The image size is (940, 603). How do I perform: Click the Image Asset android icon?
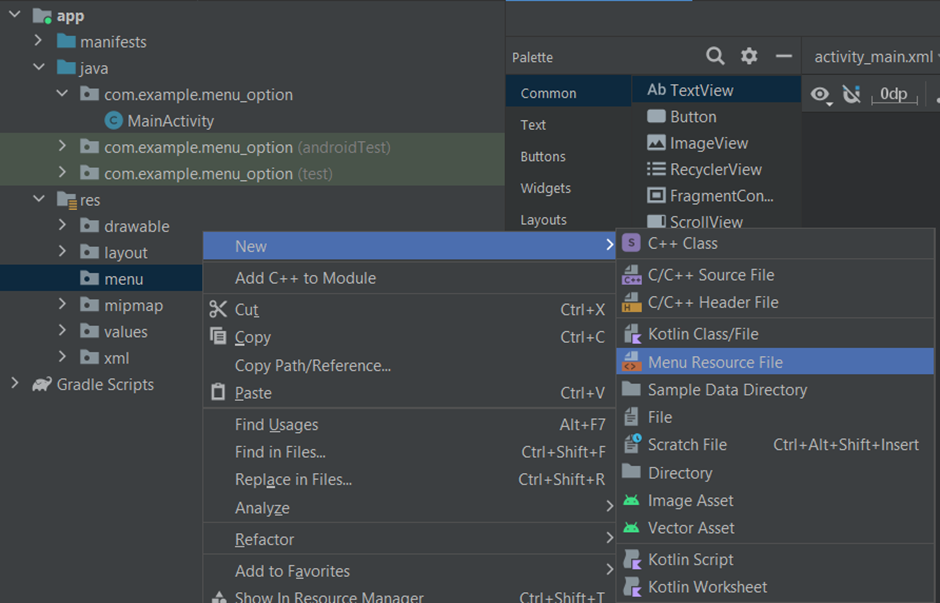pos(631,501)
